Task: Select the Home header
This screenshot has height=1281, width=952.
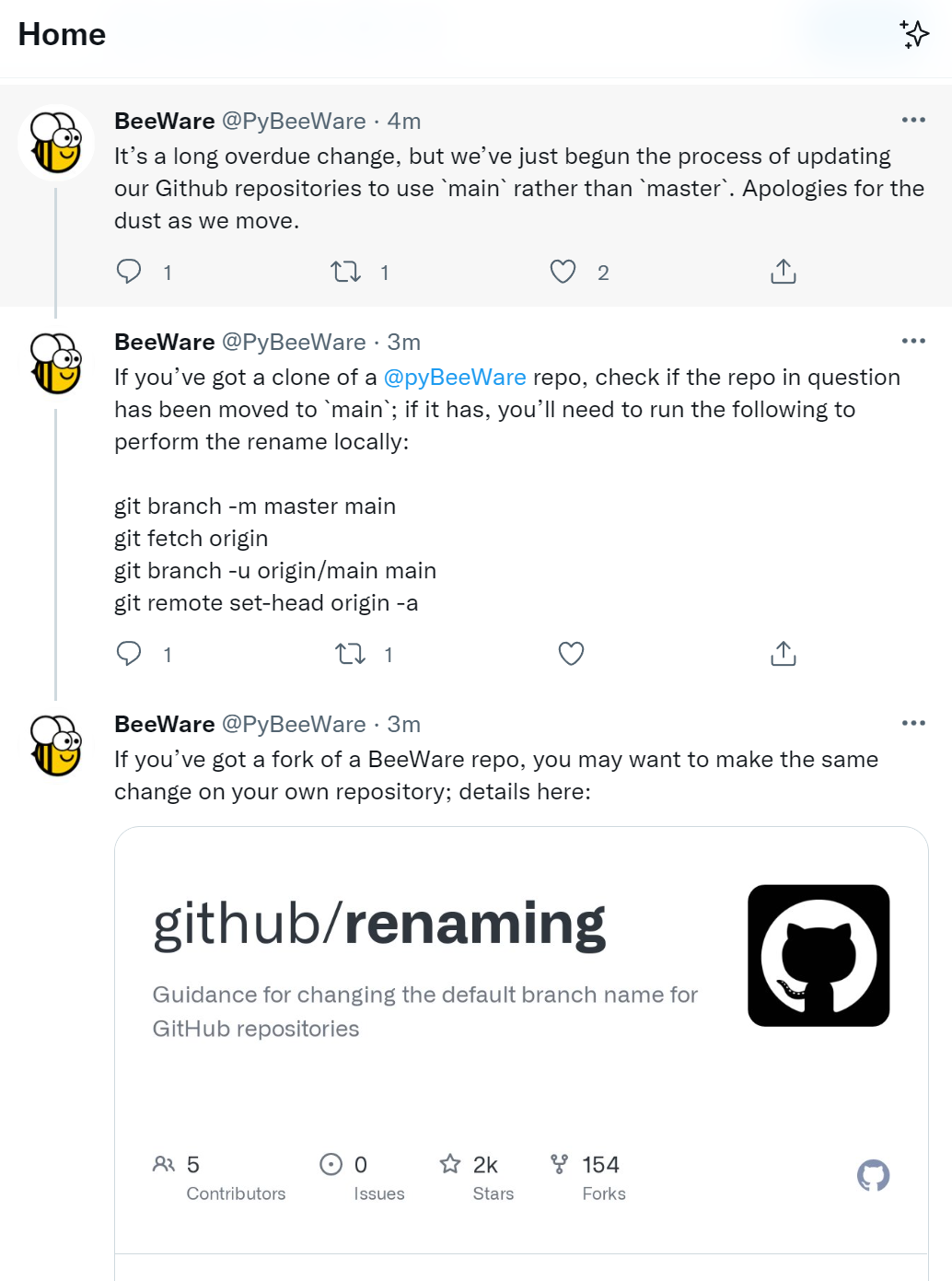Action: pos(61,34)
